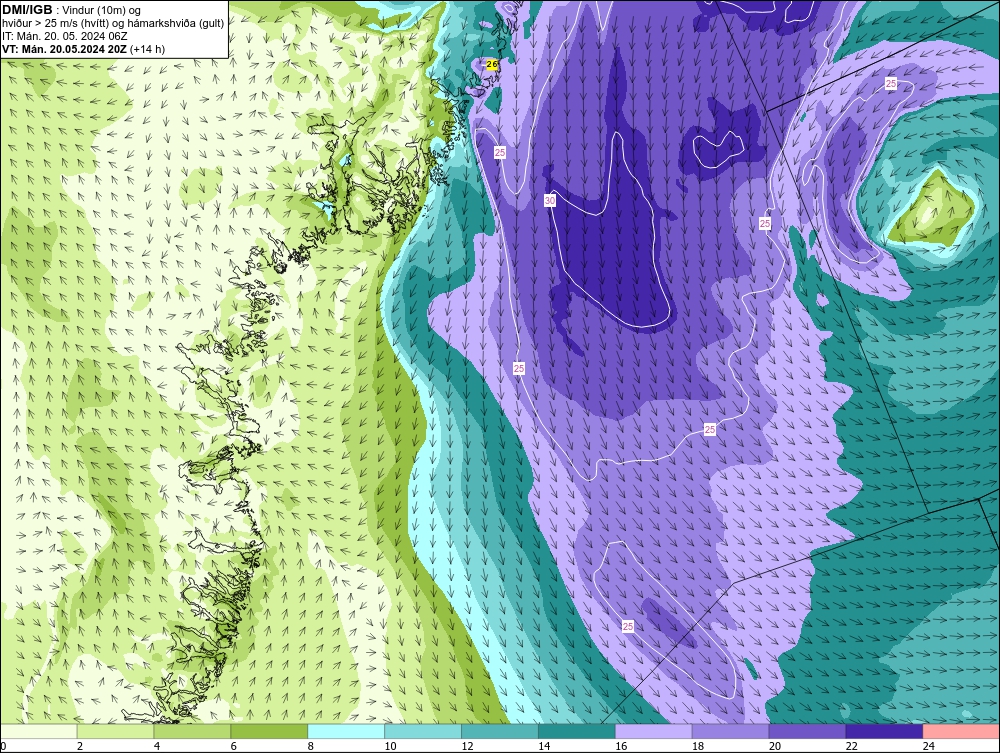Click the legend scale number 20

point(775,746)
